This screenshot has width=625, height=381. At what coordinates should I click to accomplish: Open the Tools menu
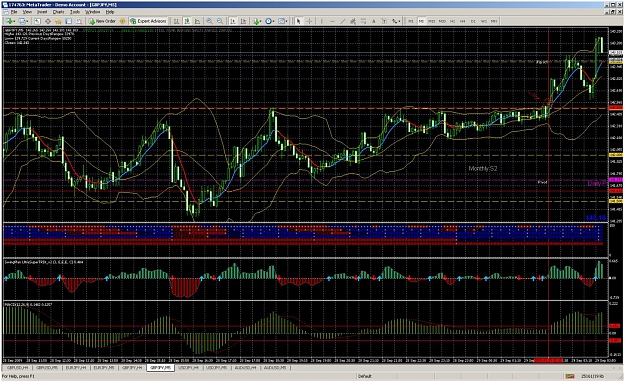coord(75,12)
